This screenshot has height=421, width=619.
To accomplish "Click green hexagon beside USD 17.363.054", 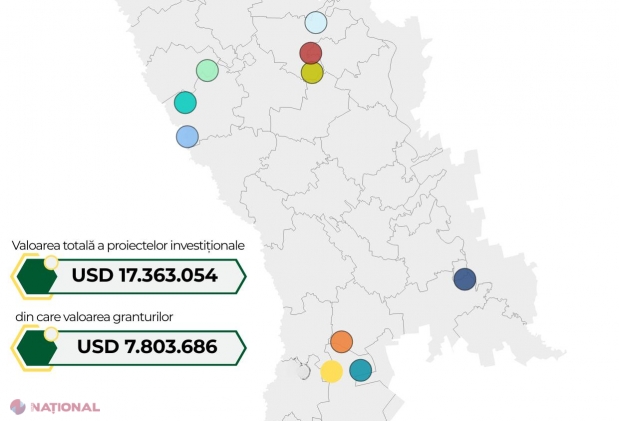I will tap(36, 276).
